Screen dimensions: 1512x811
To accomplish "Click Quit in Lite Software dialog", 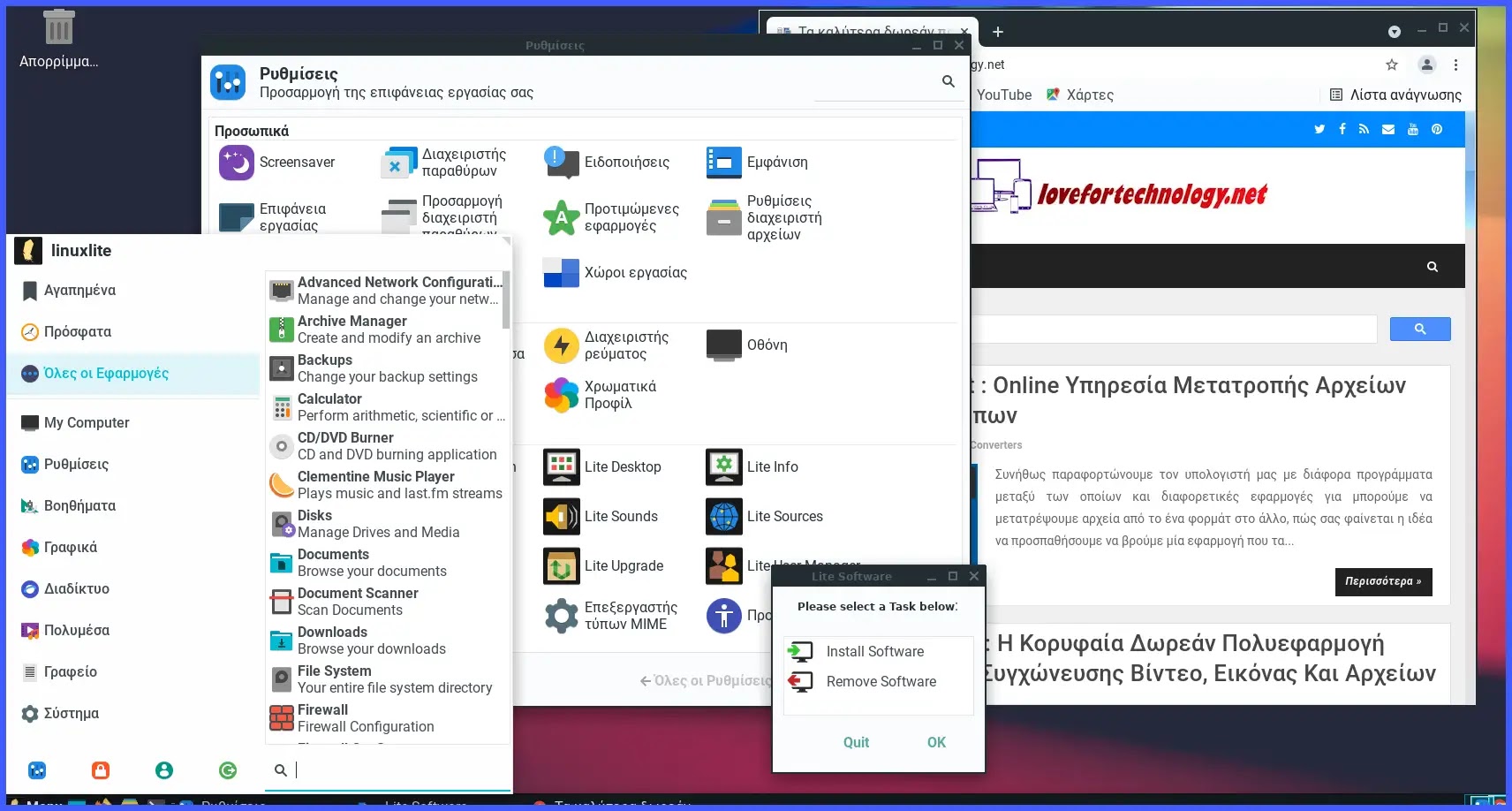I will point(856,743).
